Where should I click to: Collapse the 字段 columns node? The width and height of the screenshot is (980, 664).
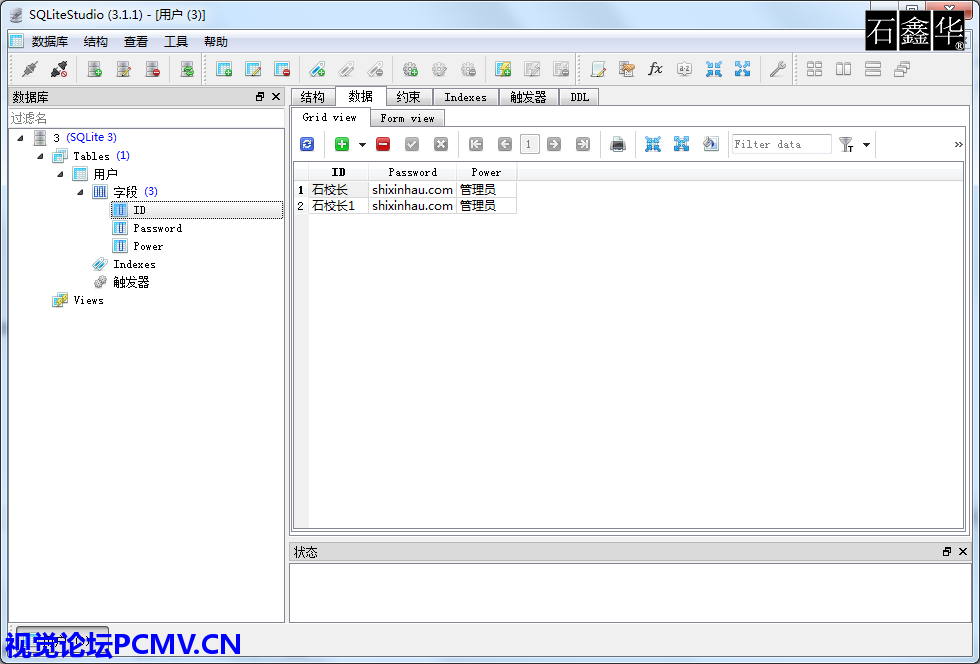tap(81, 192)
